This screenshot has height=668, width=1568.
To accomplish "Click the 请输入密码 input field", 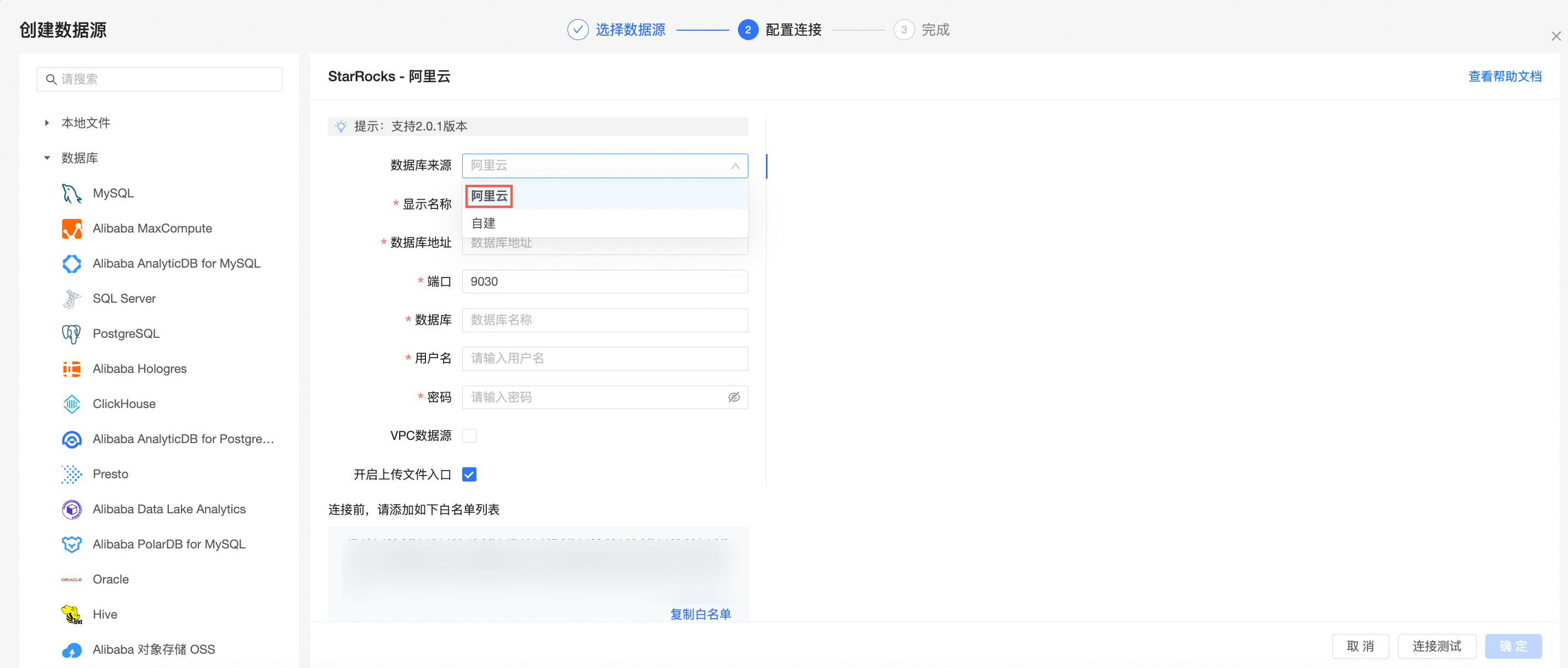I will pyautogui.click(x=605, y=398).
